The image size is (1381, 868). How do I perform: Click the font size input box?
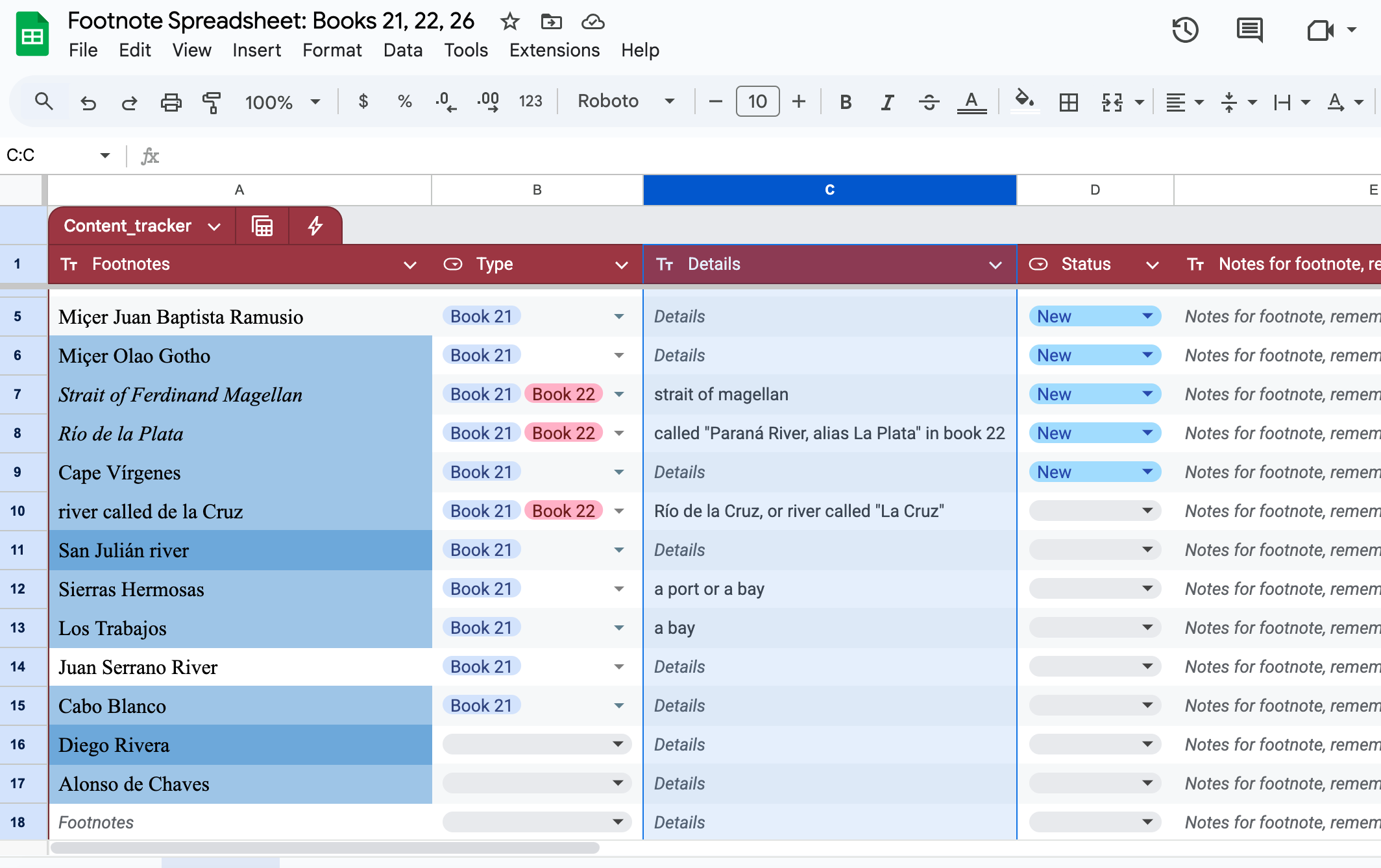757,101
